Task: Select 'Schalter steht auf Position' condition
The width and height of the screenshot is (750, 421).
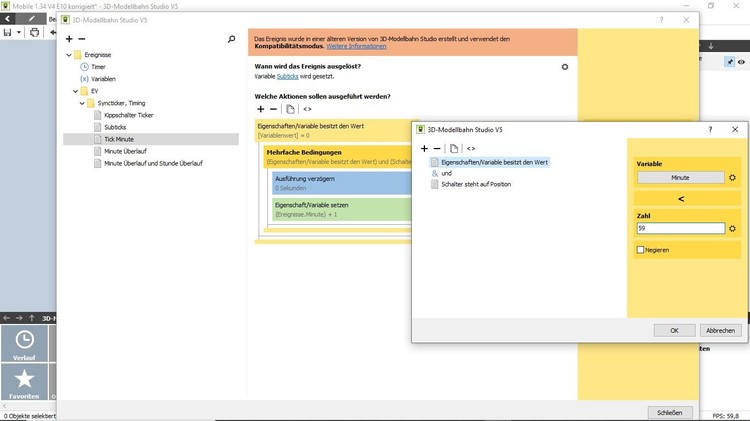Action: coord(476,184)
